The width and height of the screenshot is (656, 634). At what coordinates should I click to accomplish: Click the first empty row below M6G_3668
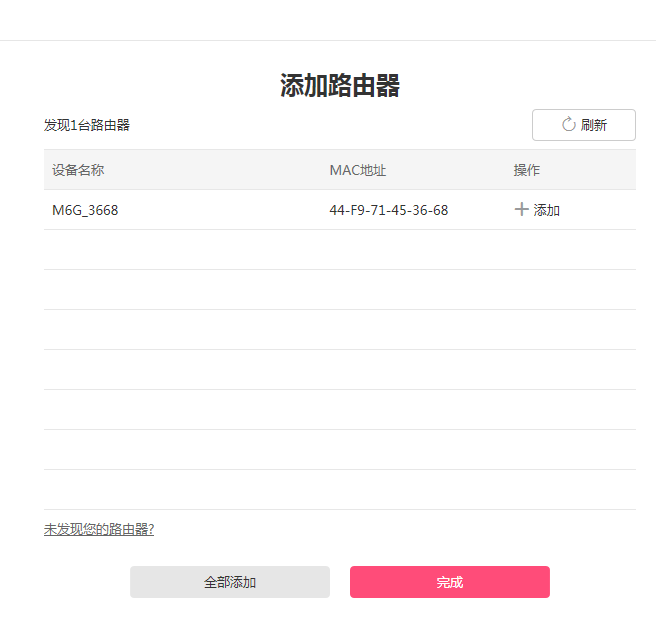tap(340, 250)
